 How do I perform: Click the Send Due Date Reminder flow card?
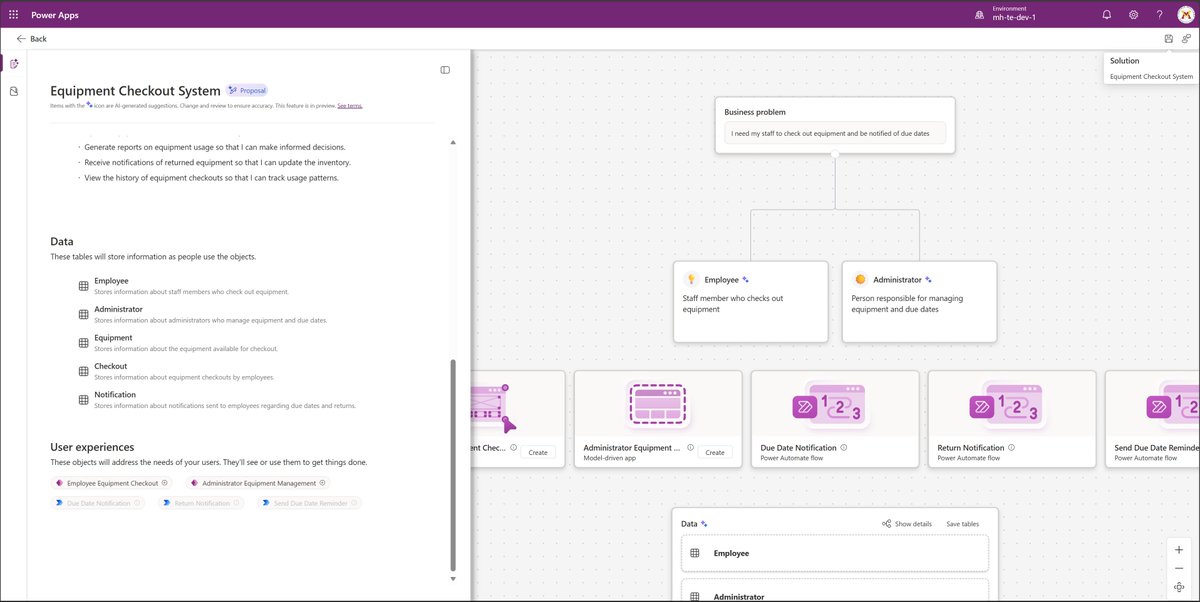pos(1152,419)
